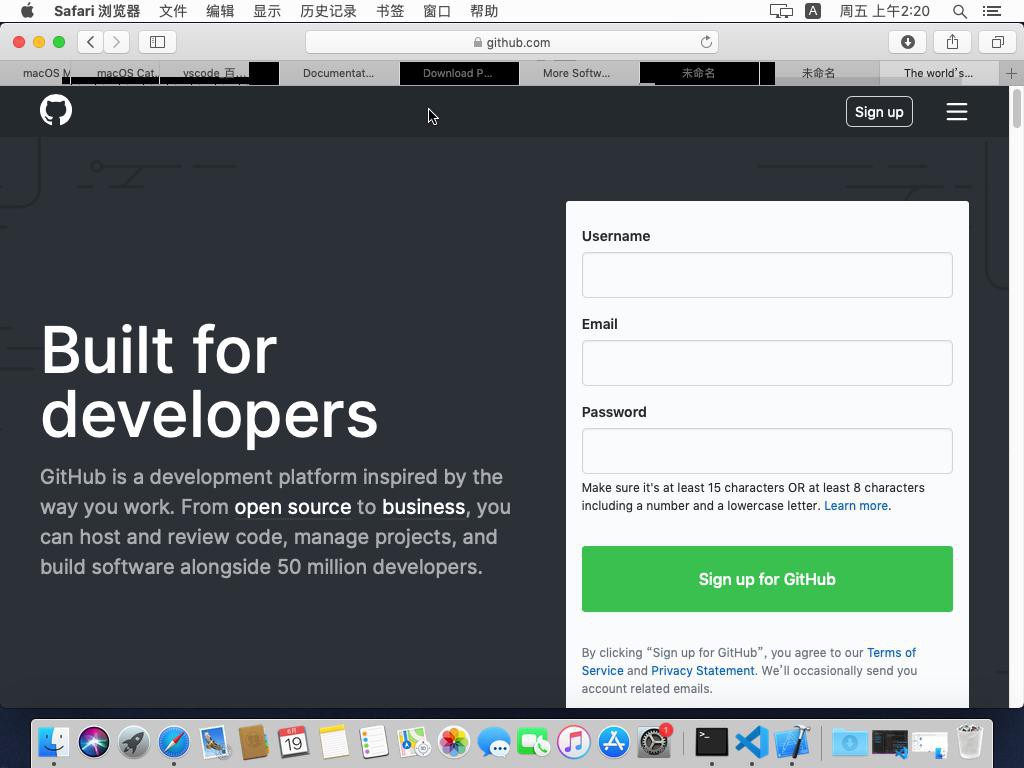Open Terminal from the Dock
This screenshot has width=1024, height=768.
711,743
